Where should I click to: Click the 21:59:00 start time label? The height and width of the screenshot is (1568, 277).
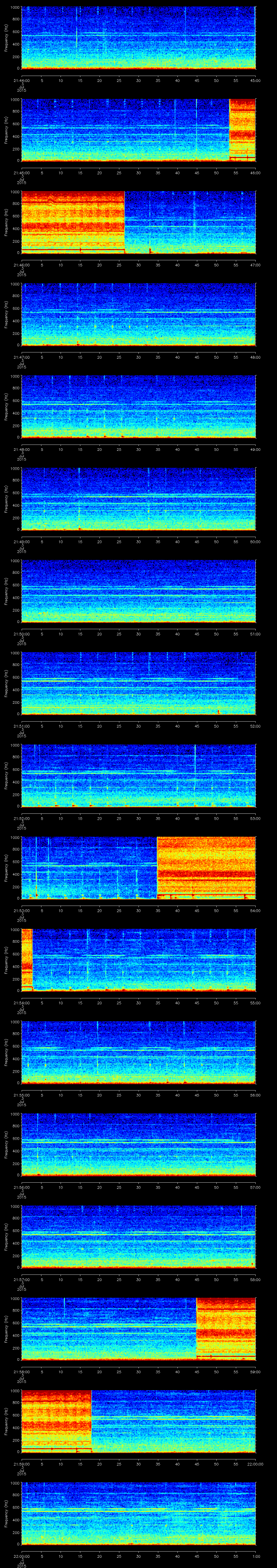(21, 1463)
